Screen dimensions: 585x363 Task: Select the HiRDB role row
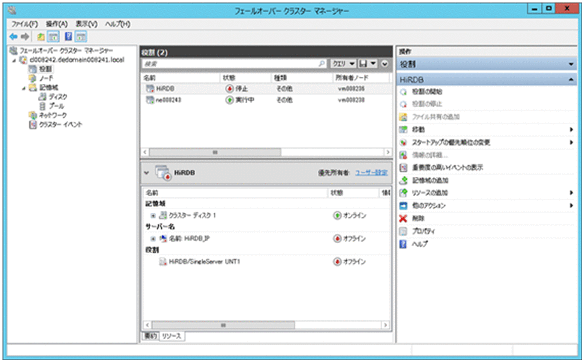point(266,89)
